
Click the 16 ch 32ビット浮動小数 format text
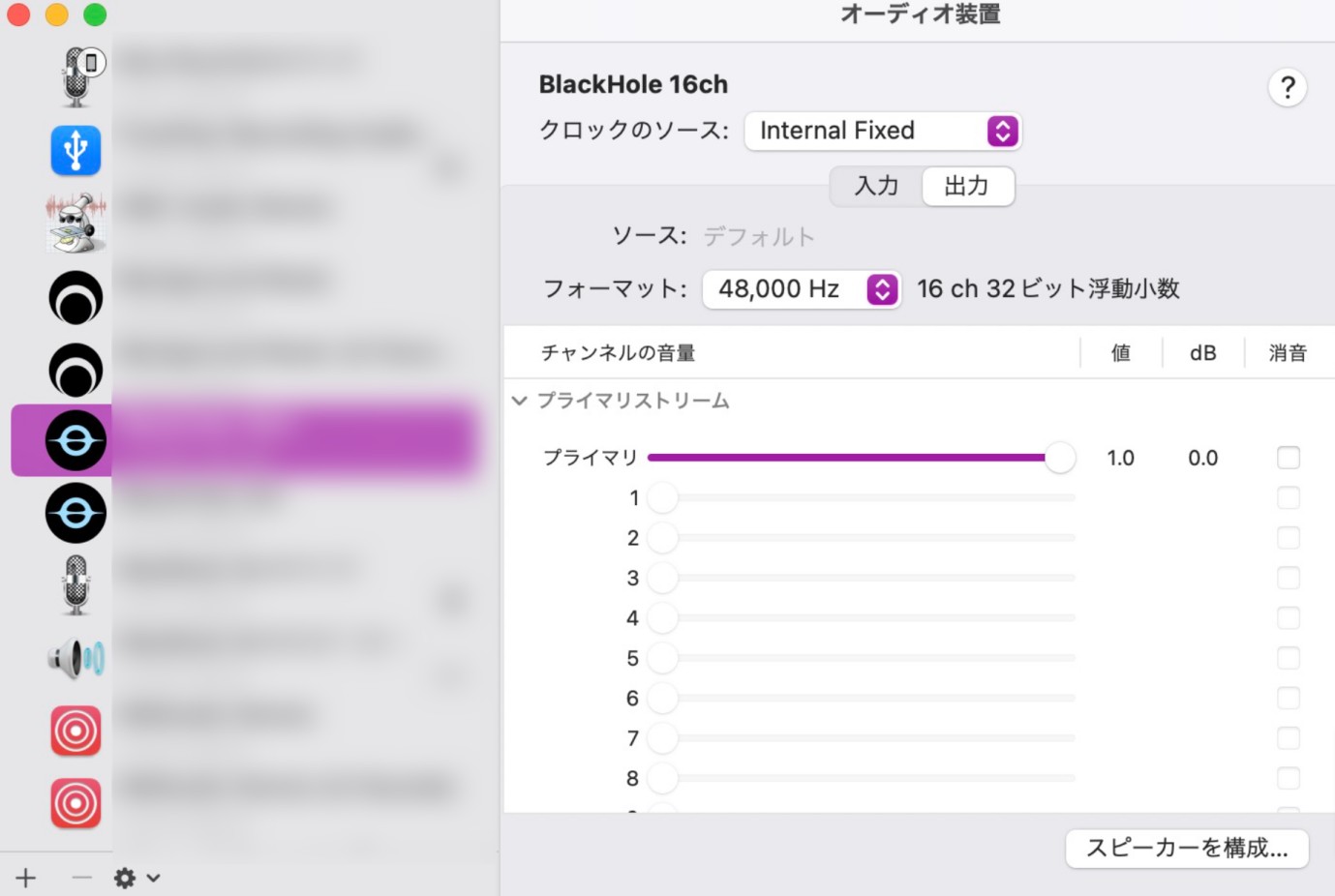click(1048, 288)
